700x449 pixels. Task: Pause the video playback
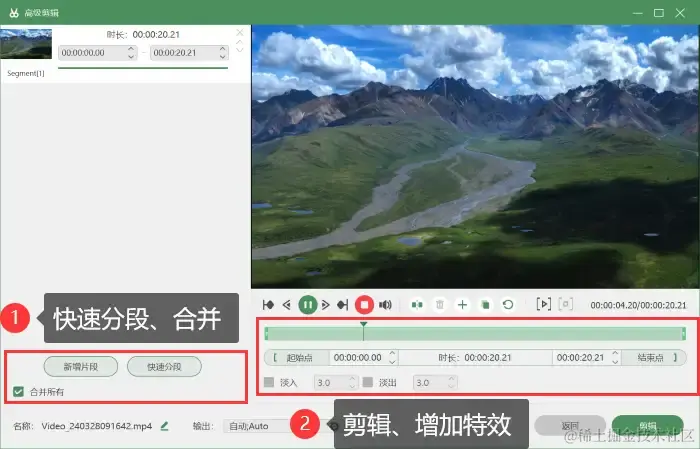click(x=307, y=305)
